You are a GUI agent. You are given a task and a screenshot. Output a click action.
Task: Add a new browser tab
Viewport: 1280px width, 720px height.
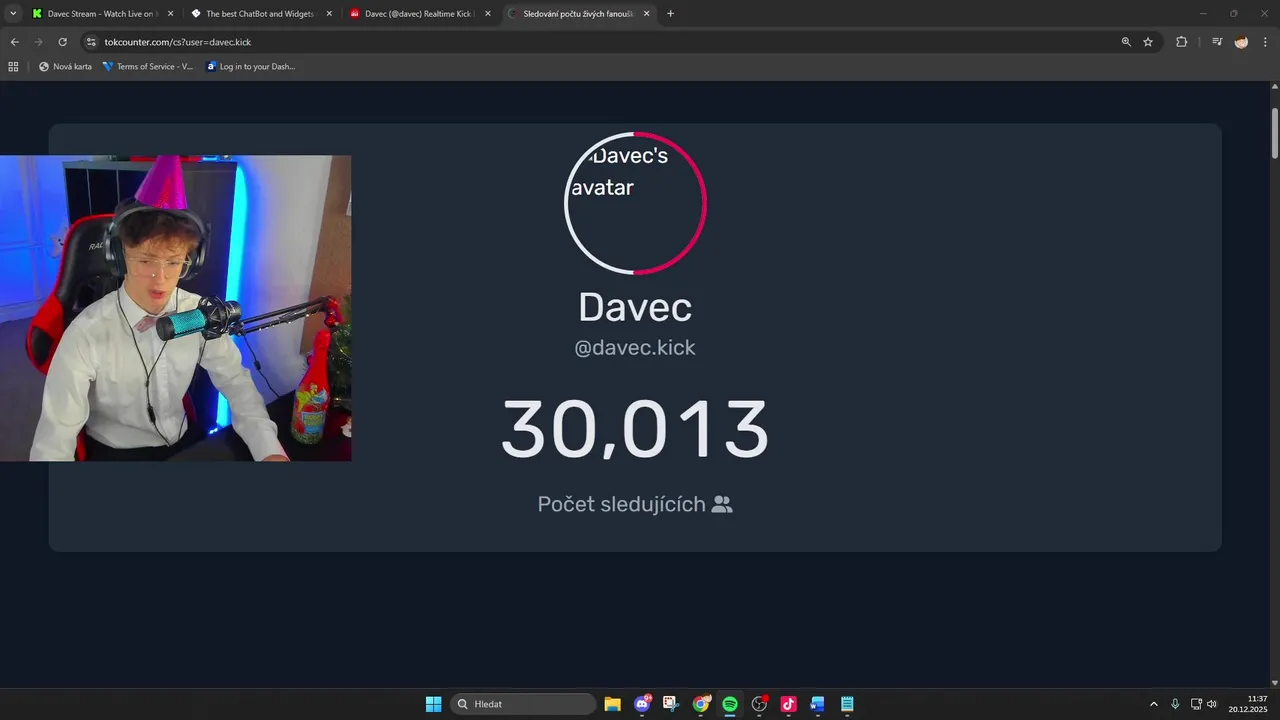pyautogui.click(x=670, y=14)
